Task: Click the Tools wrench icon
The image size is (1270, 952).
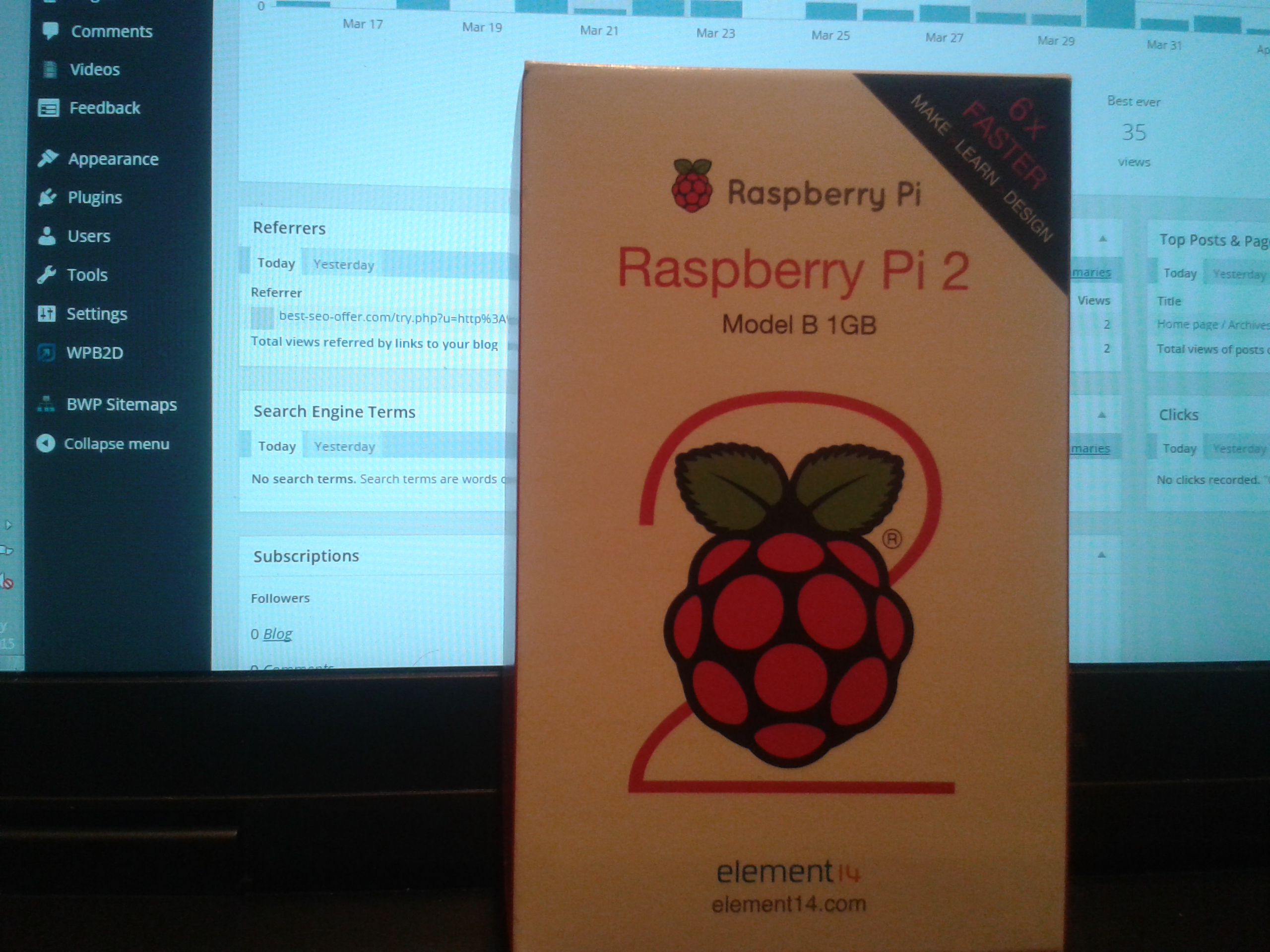Action: (46, 274)
